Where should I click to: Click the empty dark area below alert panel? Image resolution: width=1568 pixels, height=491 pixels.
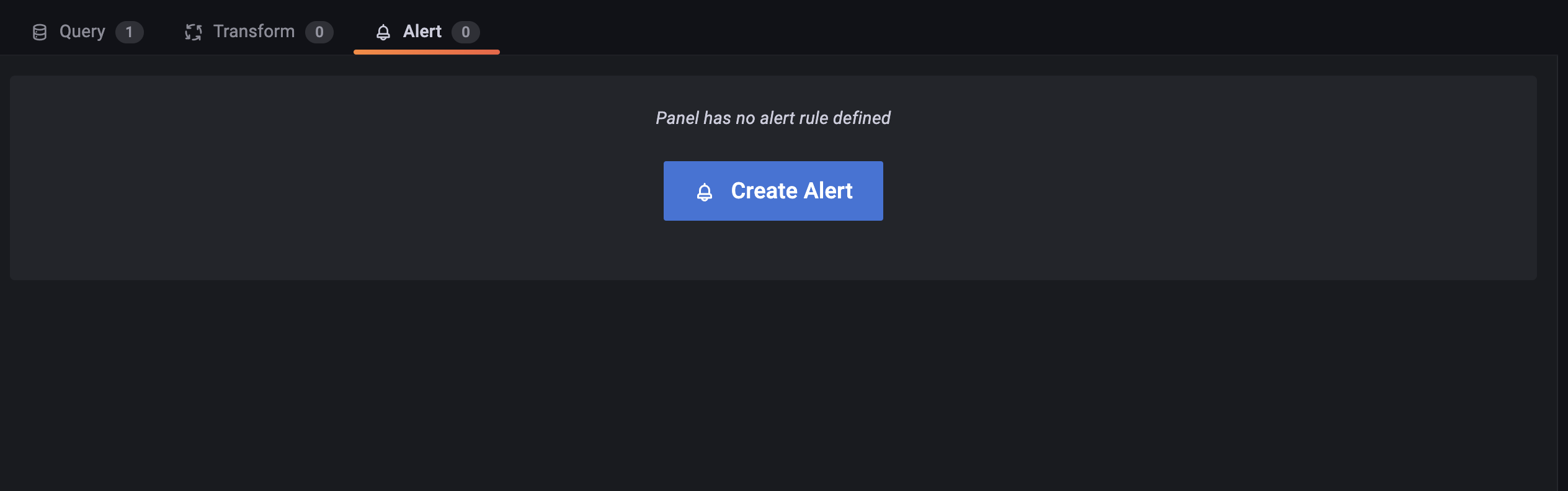pos(773,384)
